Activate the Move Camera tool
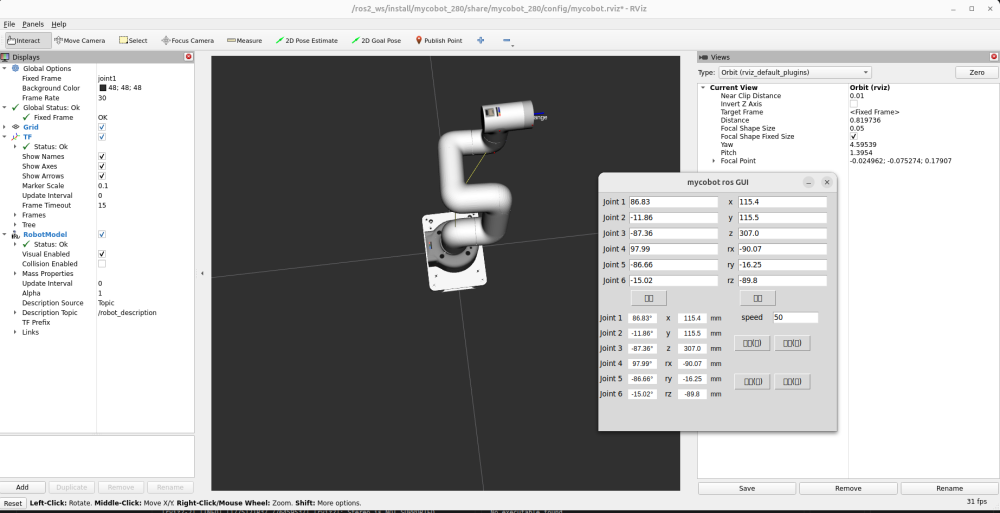1000x513 pixels. pos(80,40)
